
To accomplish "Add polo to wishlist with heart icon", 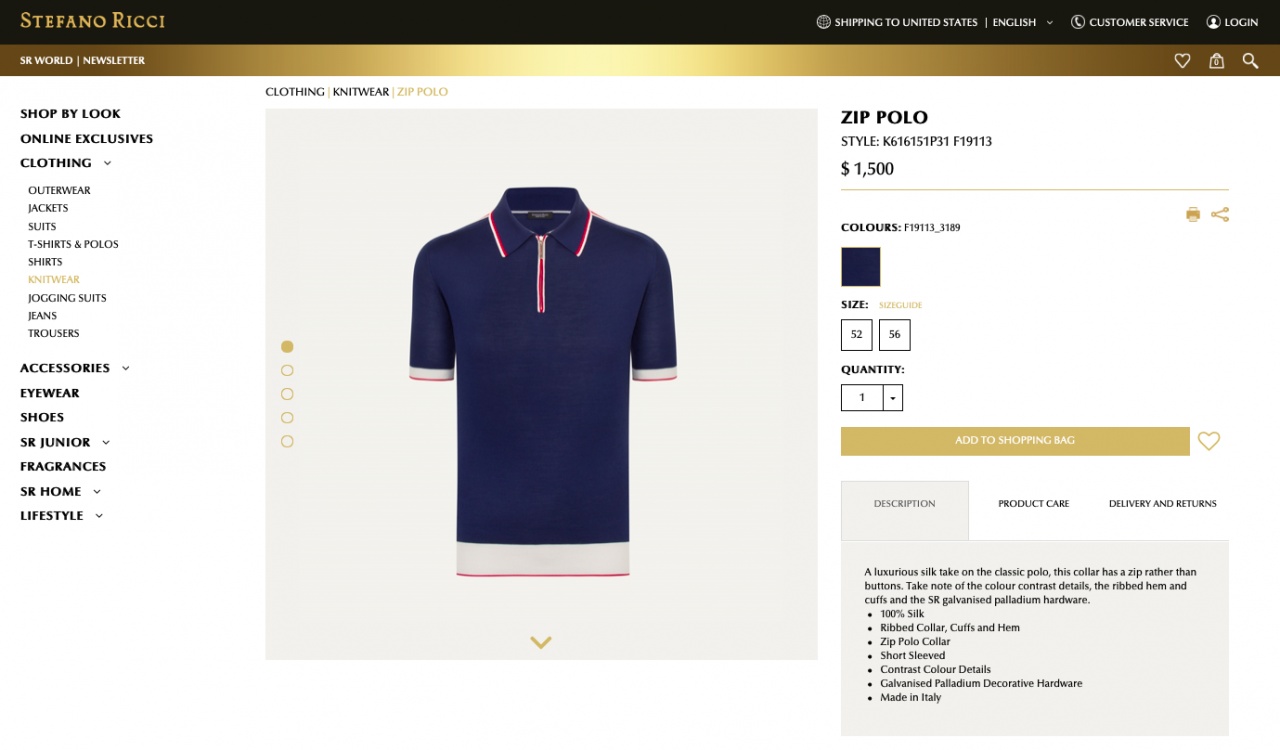I will (1209, 441).
